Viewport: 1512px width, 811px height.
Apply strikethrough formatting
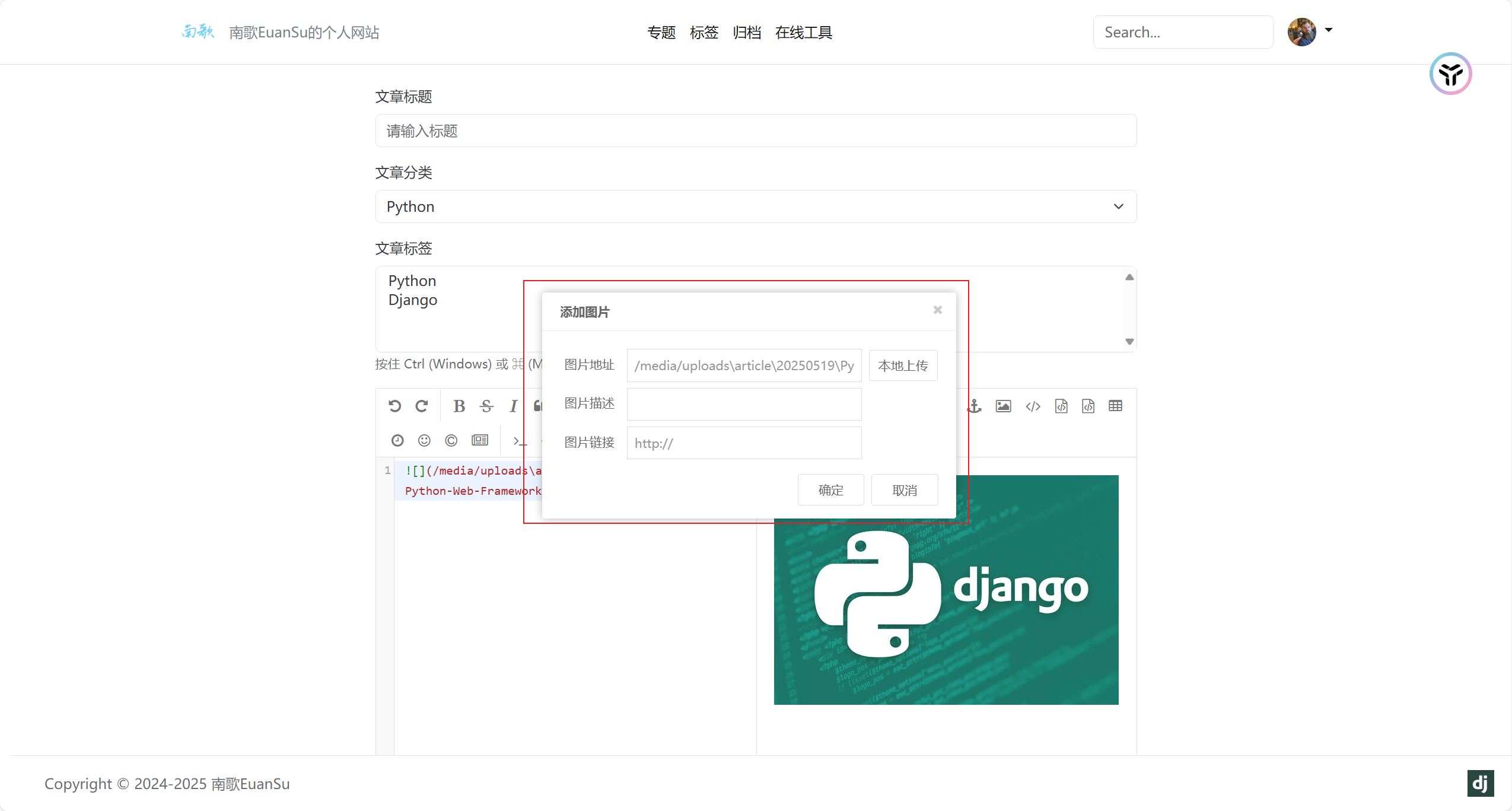point(486,406)
